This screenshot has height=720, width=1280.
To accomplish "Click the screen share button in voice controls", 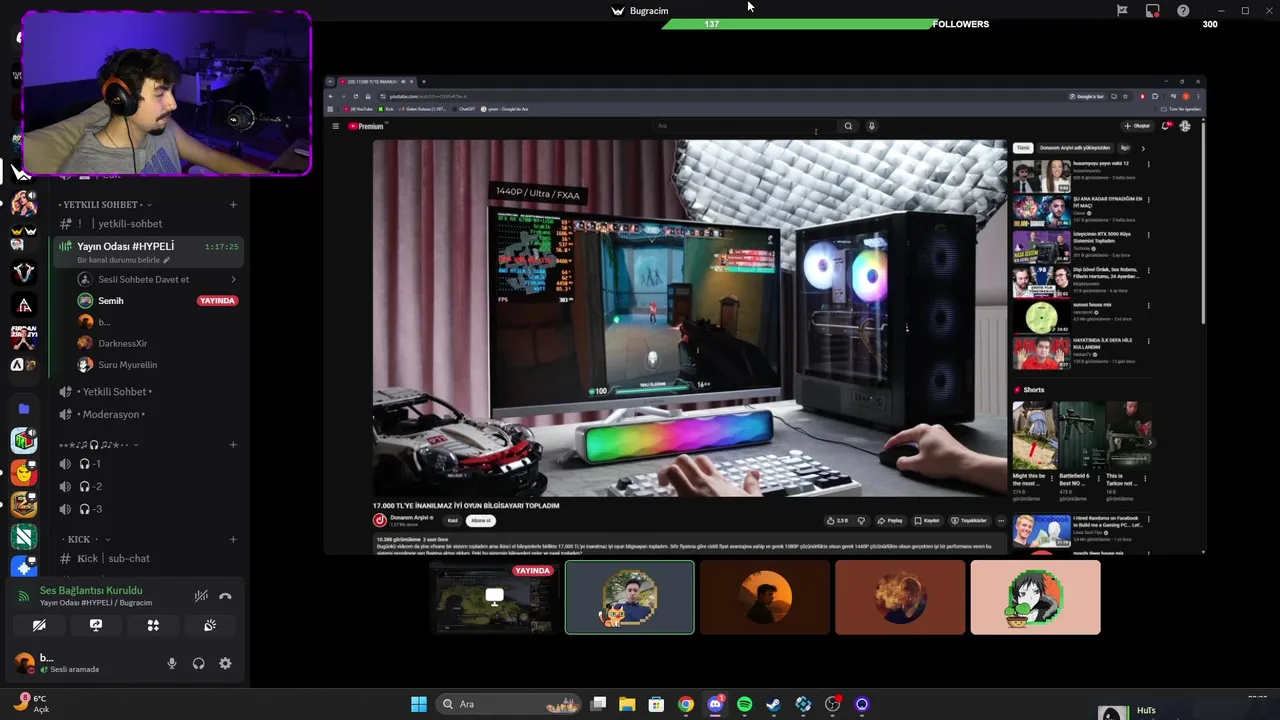I will 96,625.
